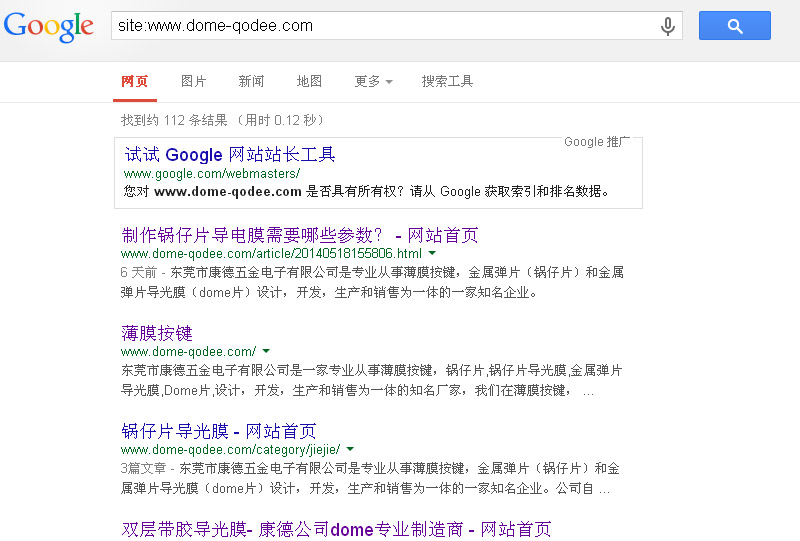Viewport: 800px width, 541px height.
Task: Activate voice search microphone icon
Action: click(667, 26)
